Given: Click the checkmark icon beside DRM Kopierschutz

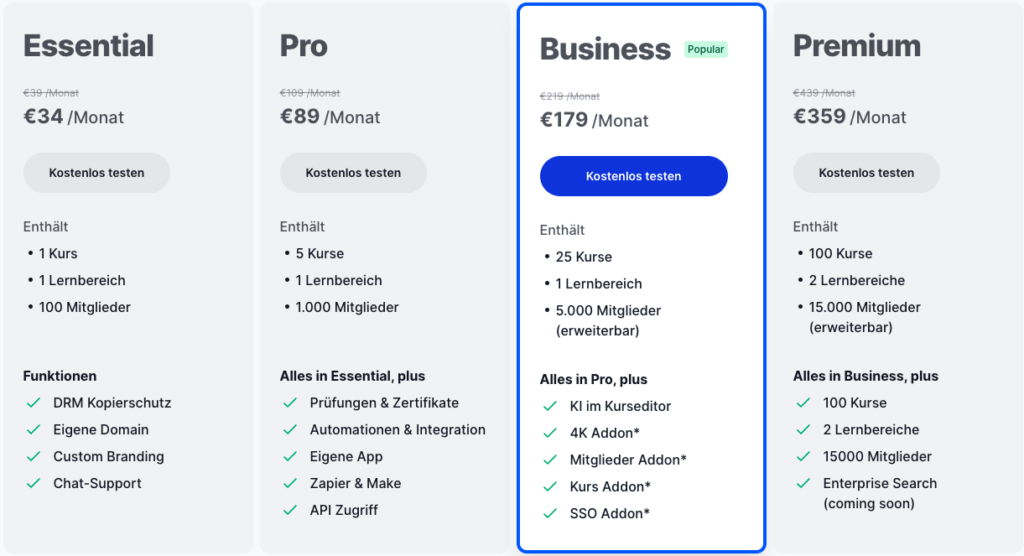Looking at the screenshot, I should click(33, 403).
